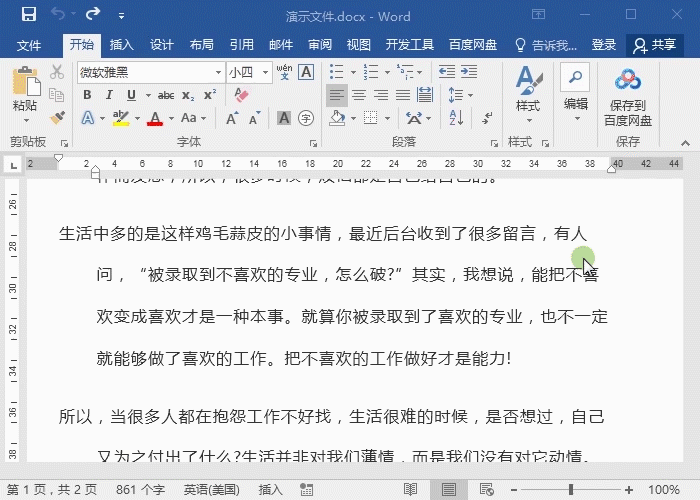The width and height of the screenshot is (700, 500).
Task: Click the 共享 share button
Action: click(653, 45)
